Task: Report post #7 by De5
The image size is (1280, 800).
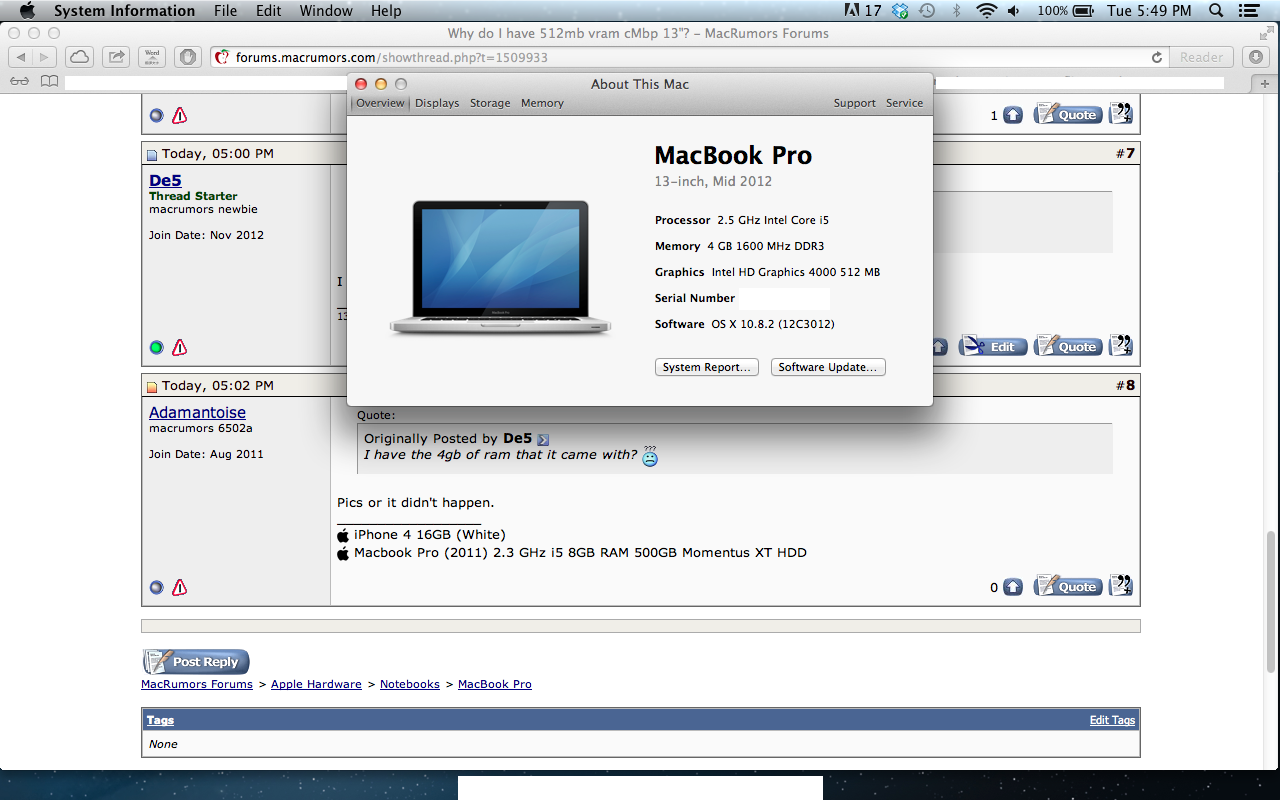Action: 180,347
